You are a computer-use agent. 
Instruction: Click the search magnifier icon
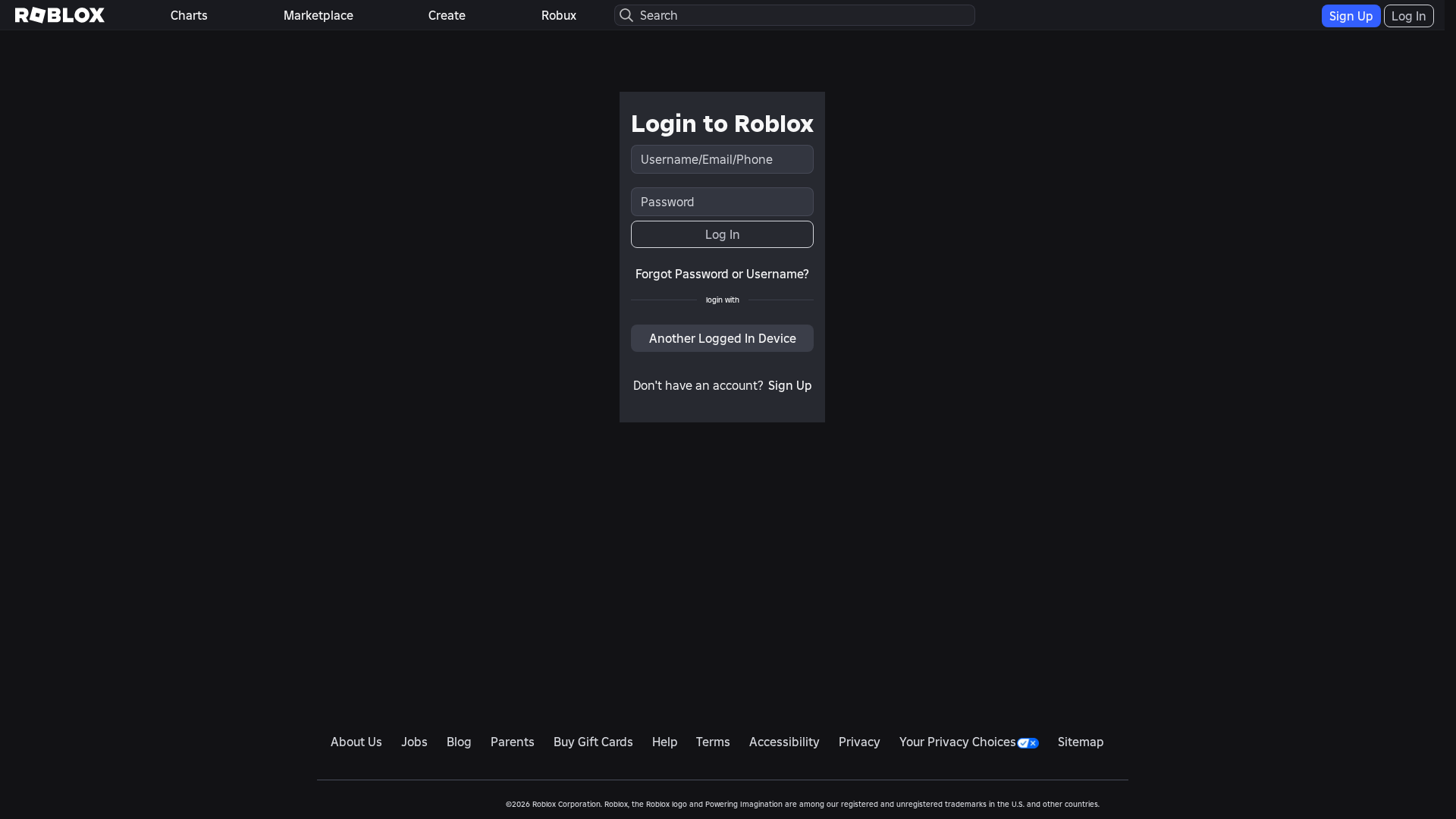click(626, 15)
